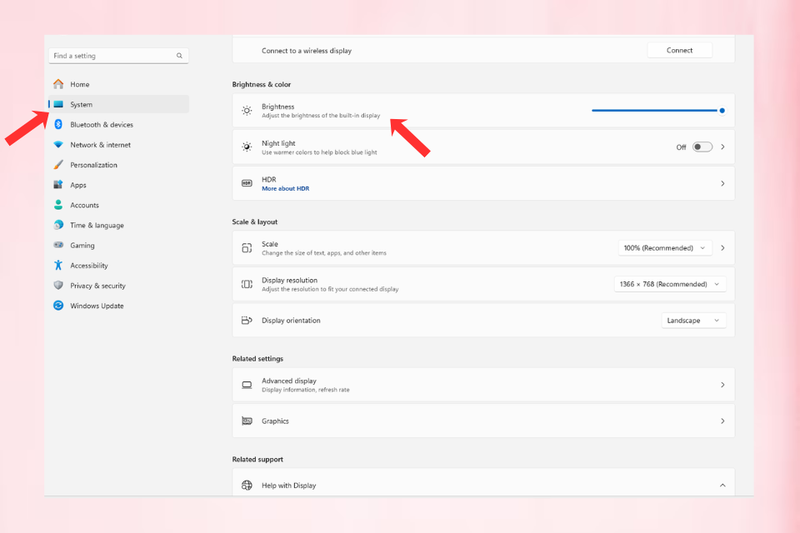
Task: Select the Bluetooth & devices icon
Action: click(58, 124)
